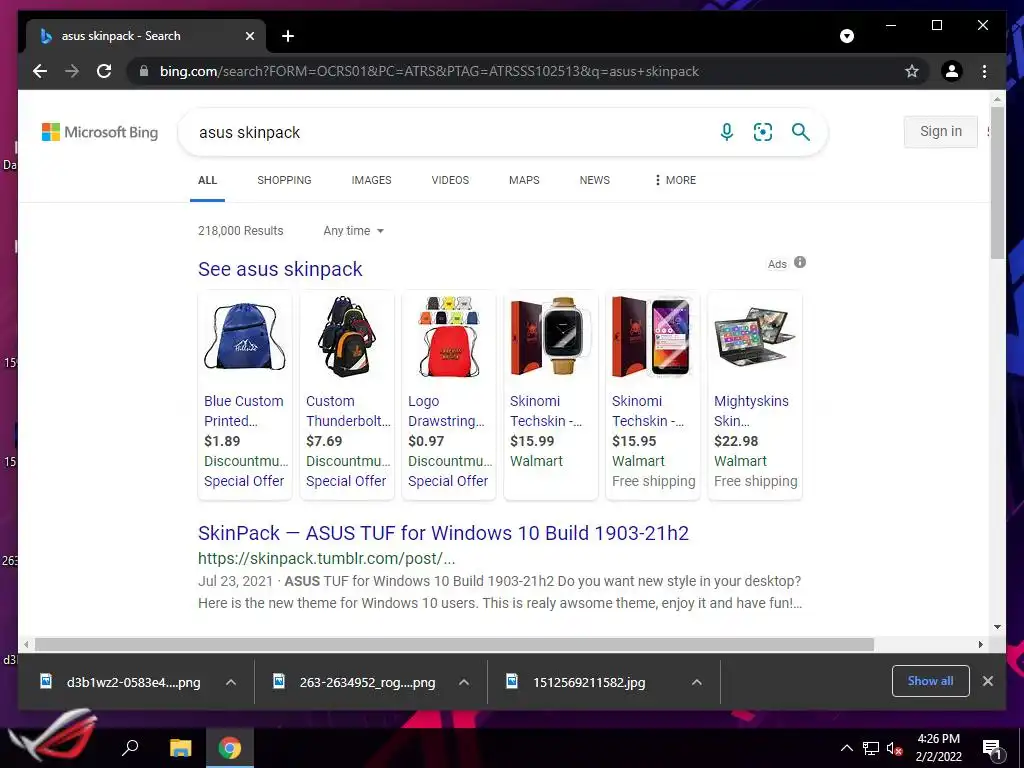Image resolution: width=1024 pixels, height=768 pixels.
Task: Click the page's vertical scrollbar thumb
Action: click(997, 183)
